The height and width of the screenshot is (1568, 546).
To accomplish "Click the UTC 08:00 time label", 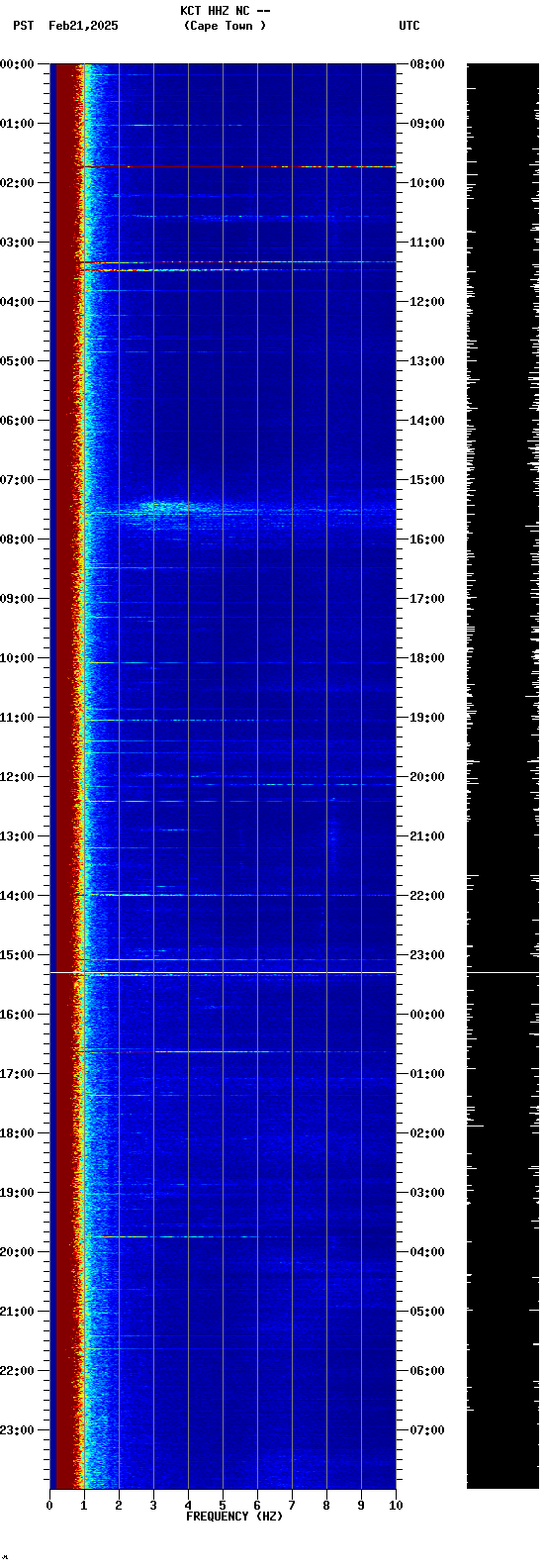I will point(426,64).
